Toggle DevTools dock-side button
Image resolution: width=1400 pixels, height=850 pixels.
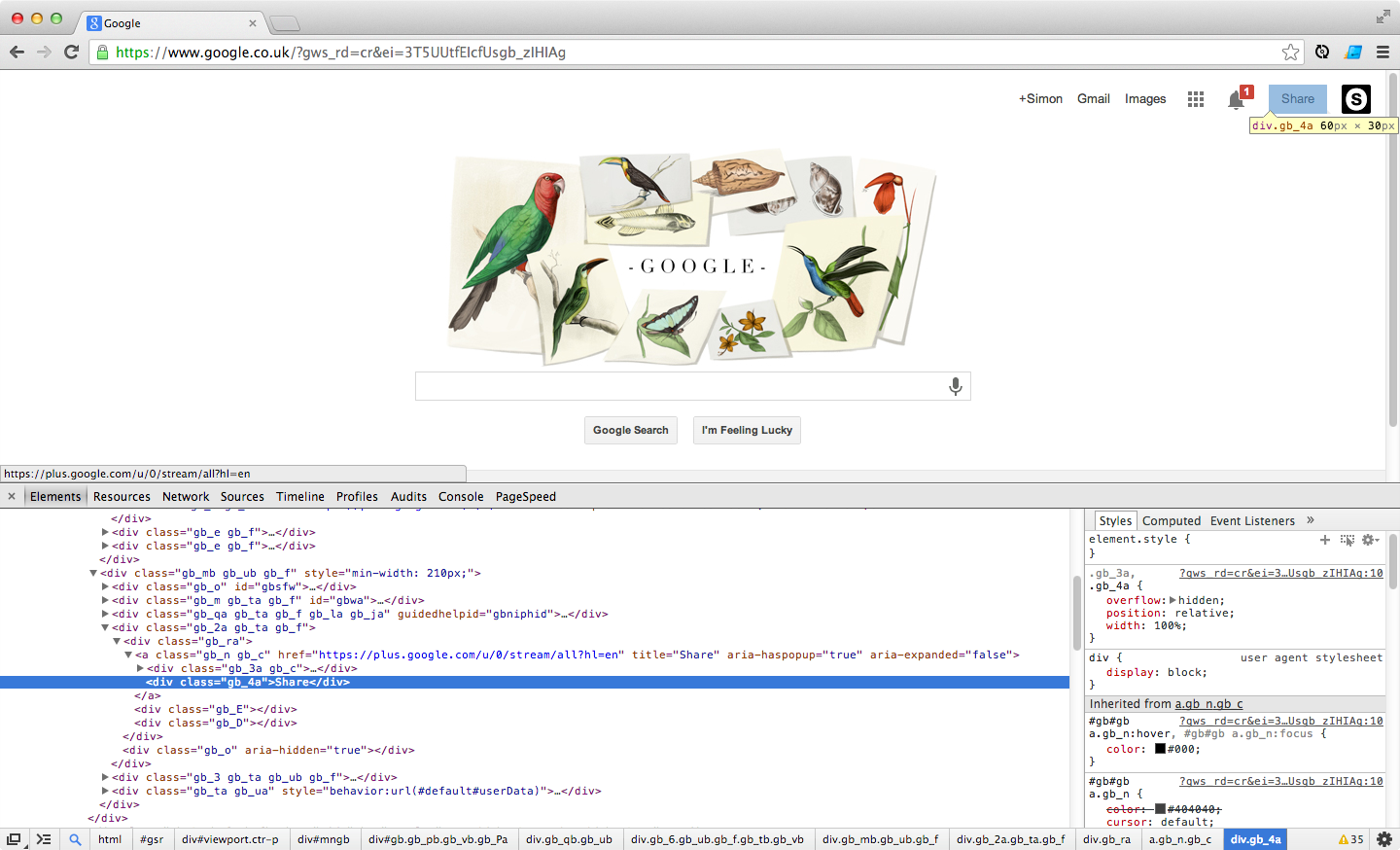[14, 839]
